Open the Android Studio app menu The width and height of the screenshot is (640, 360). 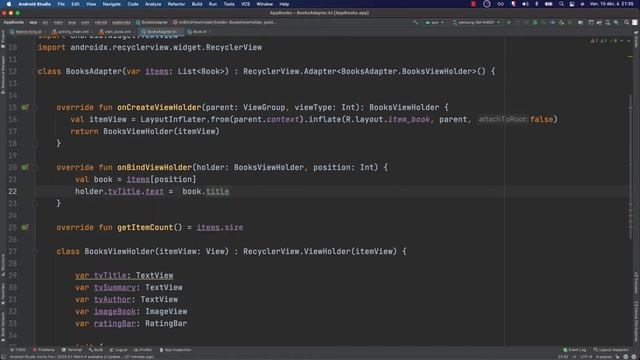[x=34, y=4]
